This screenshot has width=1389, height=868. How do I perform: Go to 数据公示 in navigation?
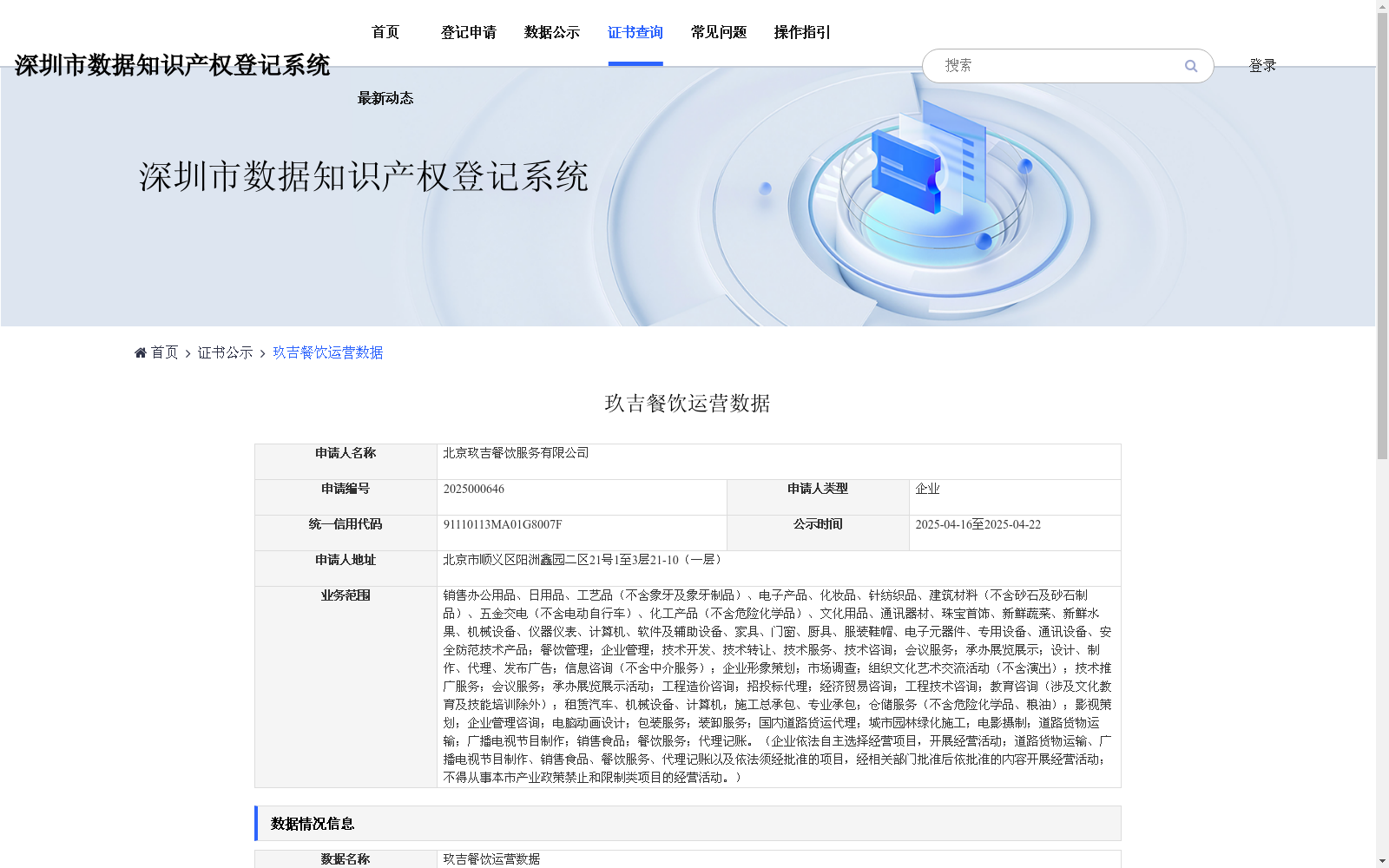(552, 32)
